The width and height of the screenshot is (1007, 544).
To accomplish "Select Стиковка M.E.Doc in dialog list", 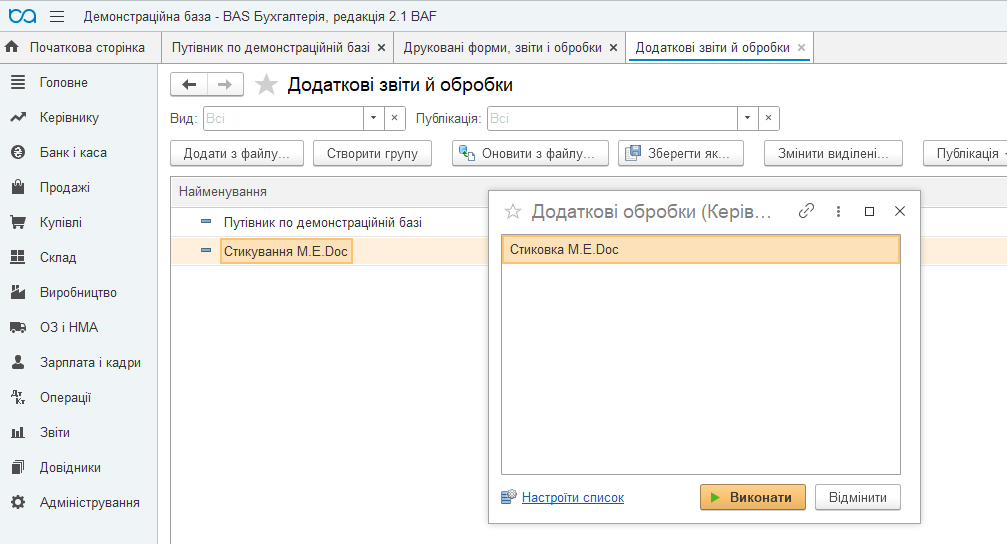I will click(x=700, y=249).
